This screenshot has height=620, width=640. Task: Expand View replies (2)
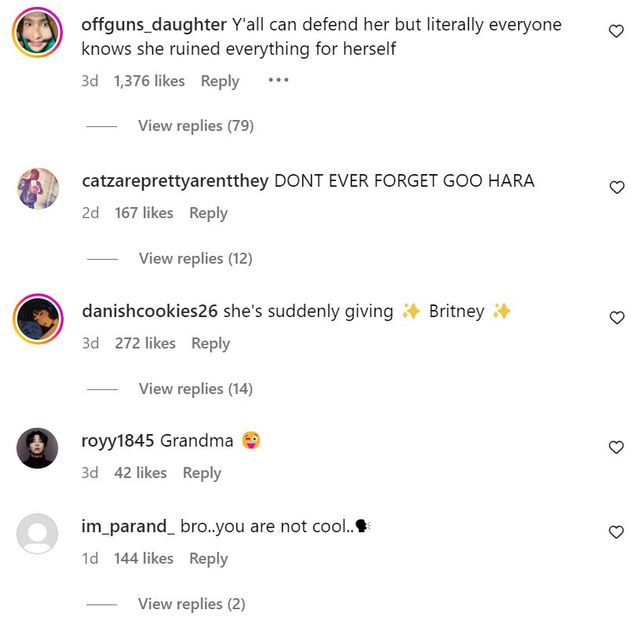coord(192,604)
